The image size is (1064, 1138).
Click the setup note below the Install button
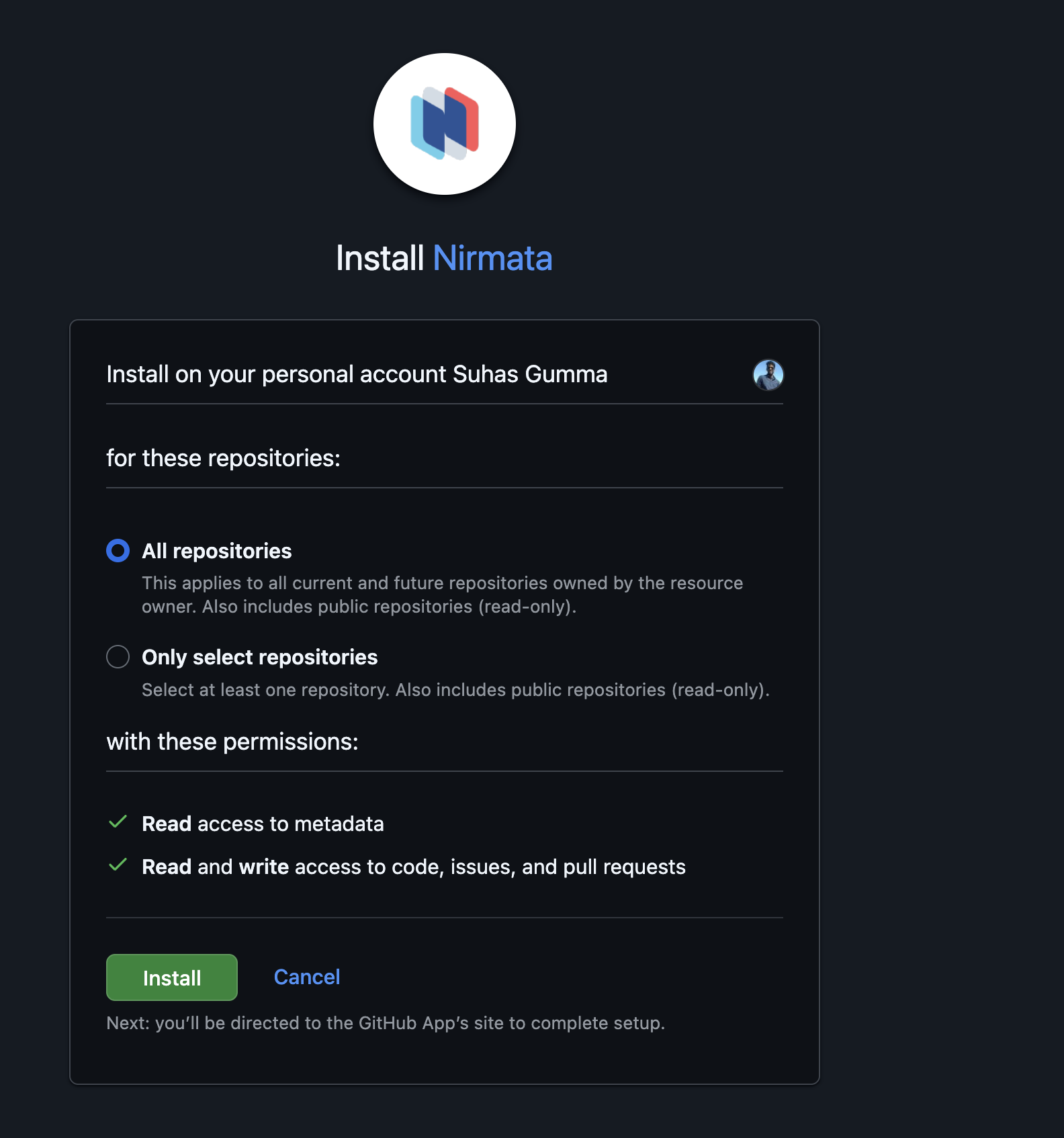tap(386, 1023)
